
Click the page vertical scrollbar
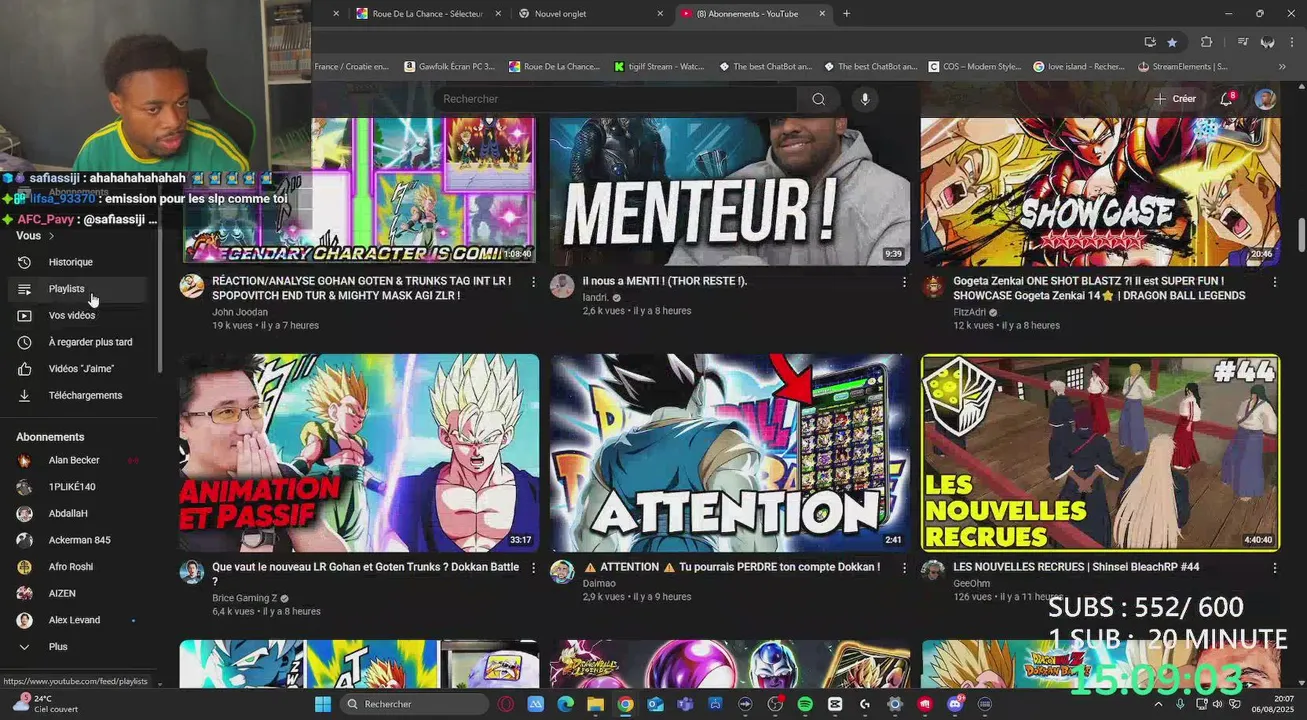coord(1301,235)
